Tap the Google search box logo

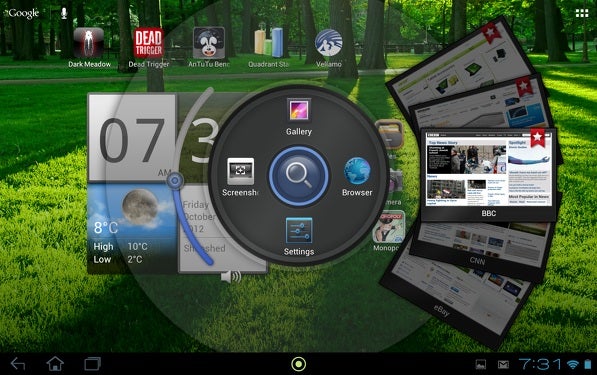(22, 13)
